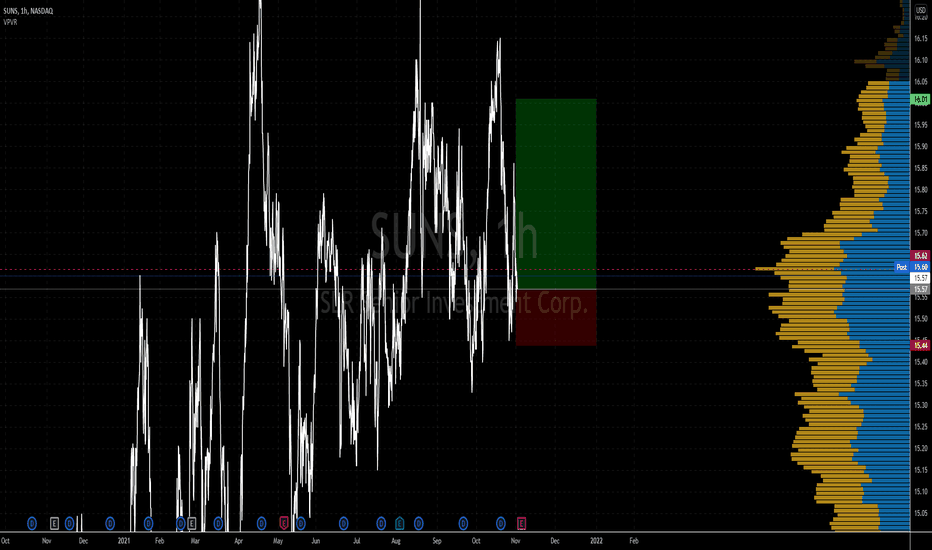This screenshot has height=550, width=932.
Task: Select the dividend marker in mid March 2021
Action: pos(218,523)
